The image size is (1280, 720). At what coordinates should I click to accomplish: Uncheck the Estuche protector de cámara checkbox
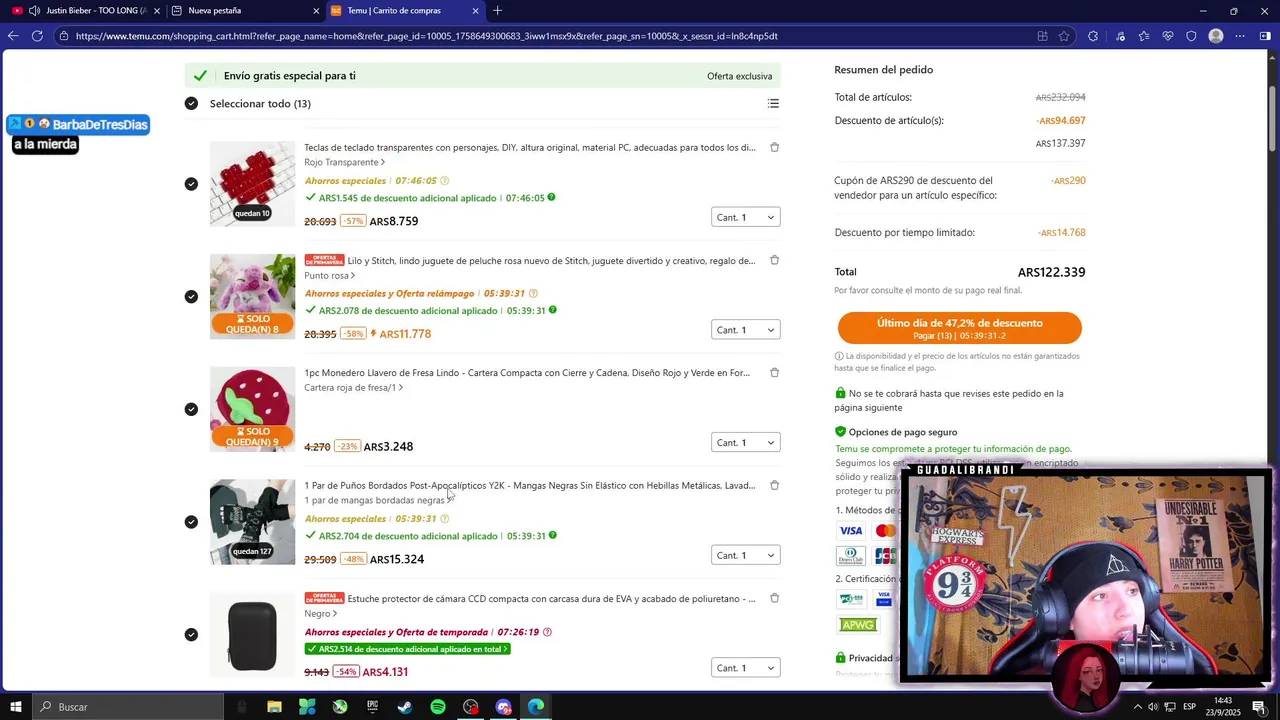191,635
